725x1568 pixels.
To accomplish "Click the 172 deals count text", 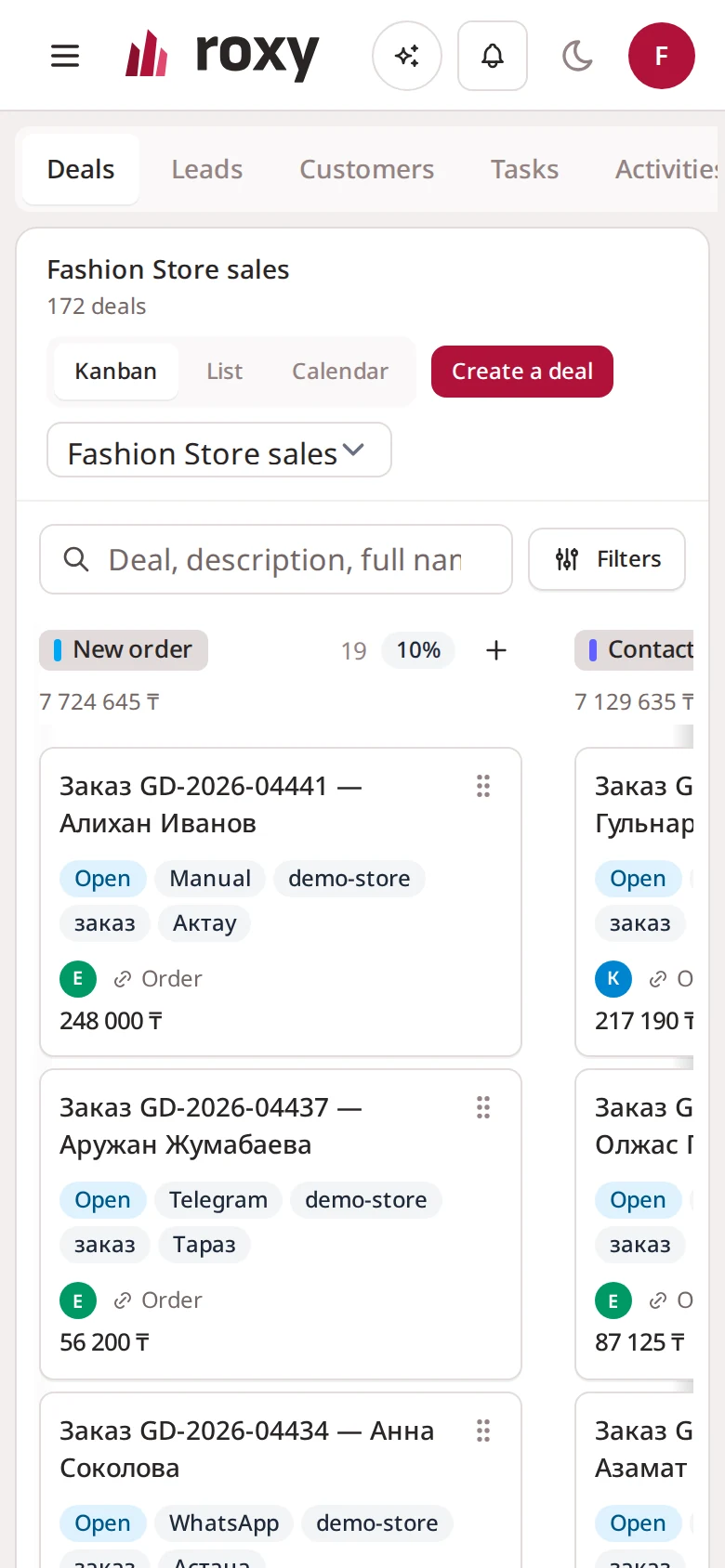I will (x=97, y=307).
